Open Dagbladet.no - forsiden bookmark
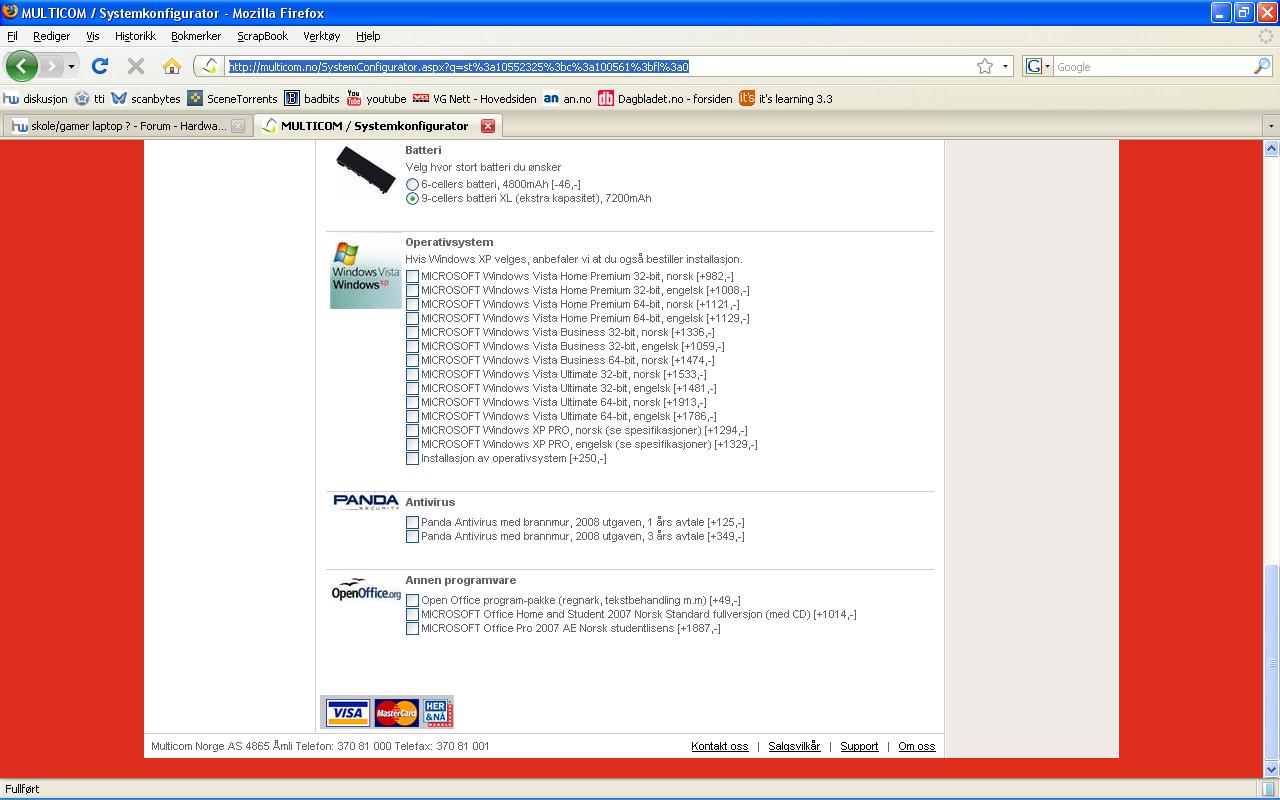 [x=665, y=98]
